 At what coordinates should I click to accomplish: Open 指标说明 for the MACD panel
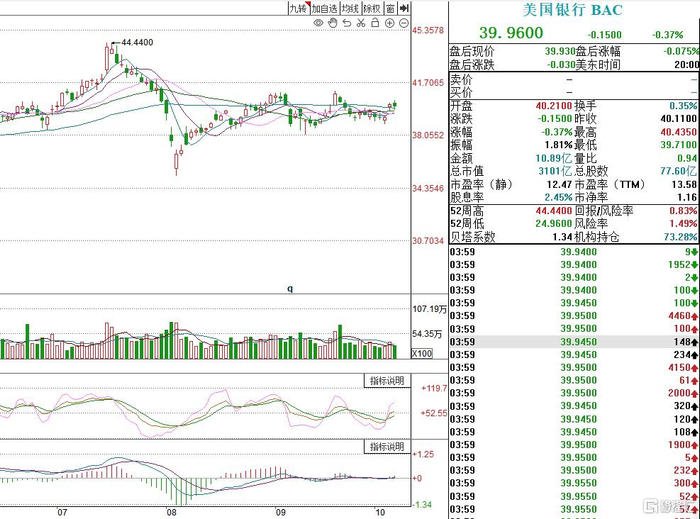(x=387, y=447)
